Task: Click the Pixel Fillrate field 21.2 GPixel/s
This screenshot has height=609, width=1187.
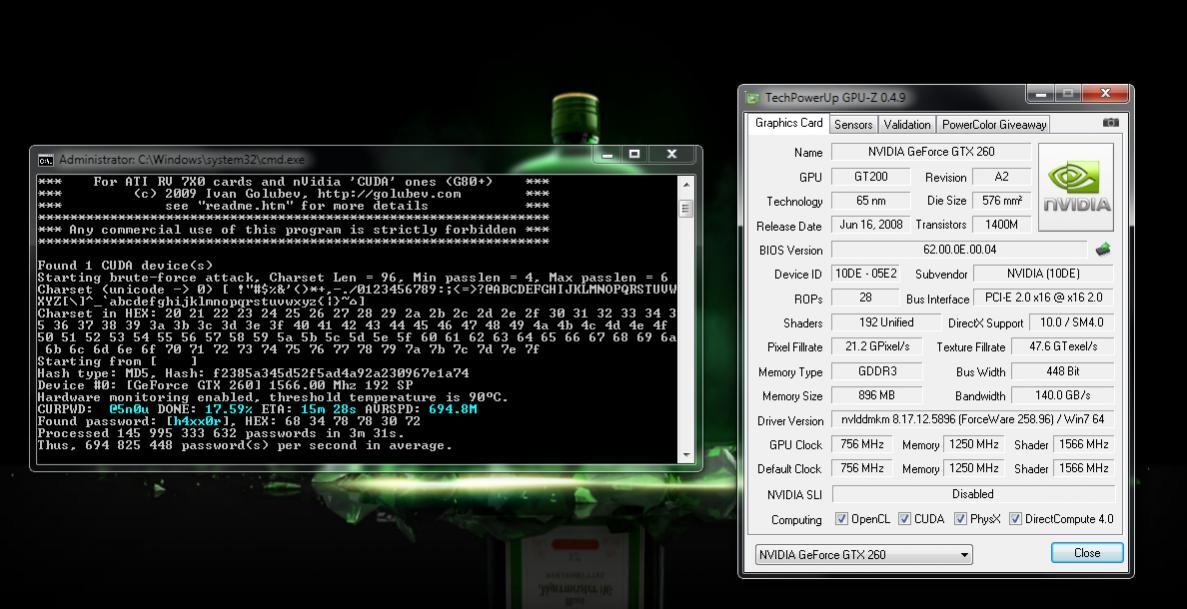Action: pyautogui.click(x=877, y=346)
